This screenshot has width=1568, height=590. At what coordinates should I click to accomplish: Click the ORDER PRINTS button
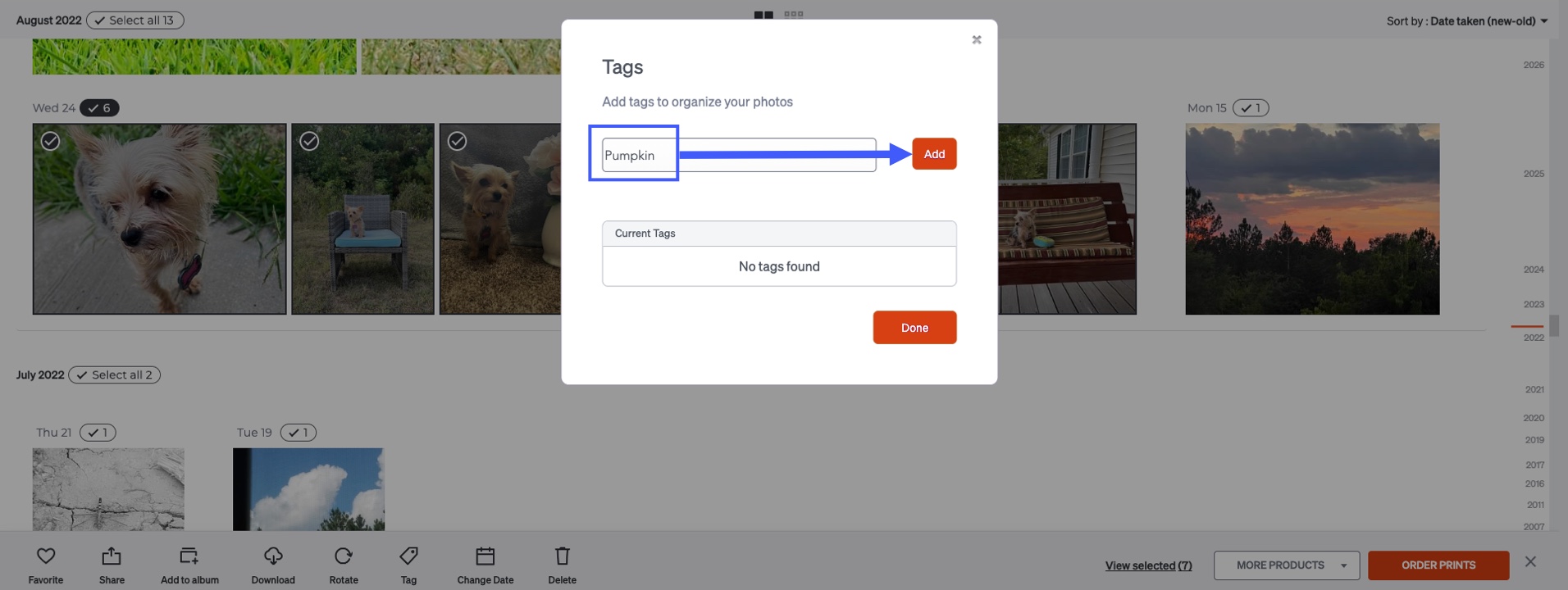click(1438, 565)
